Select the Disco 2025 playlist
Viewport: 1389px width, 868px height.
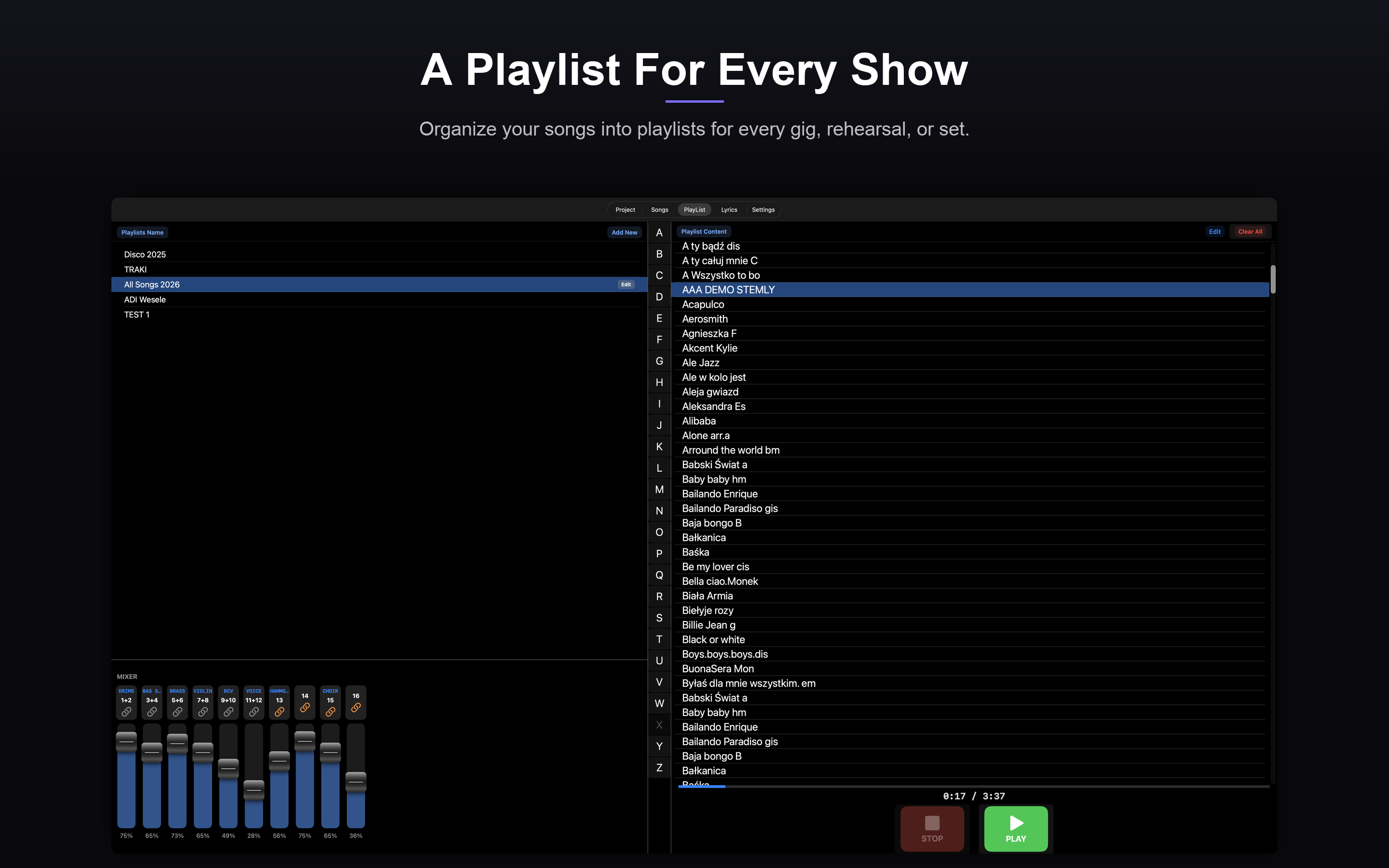pyautogui.click(x=379, y=254)
